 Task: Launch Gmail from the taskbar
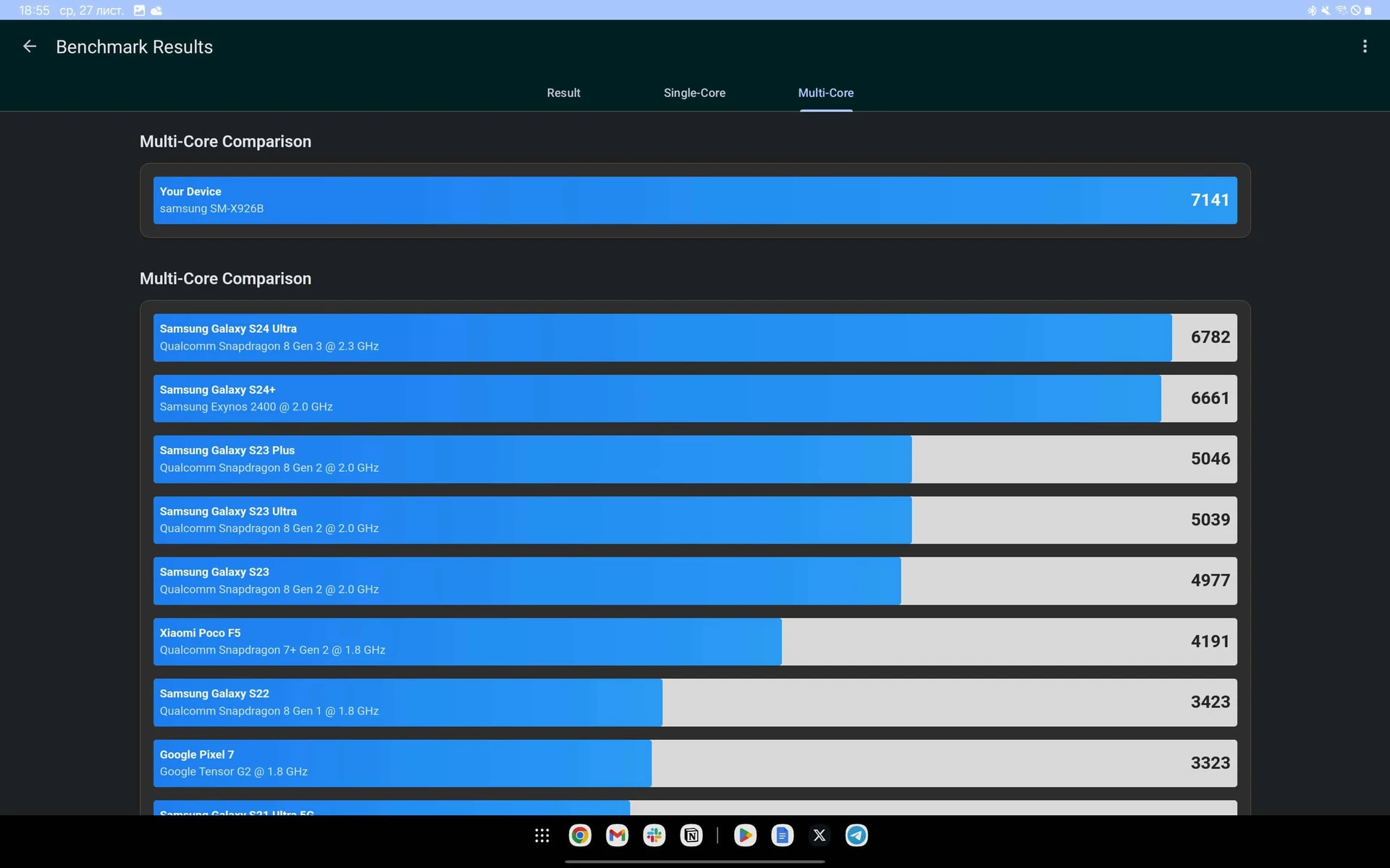pos(617,835)
